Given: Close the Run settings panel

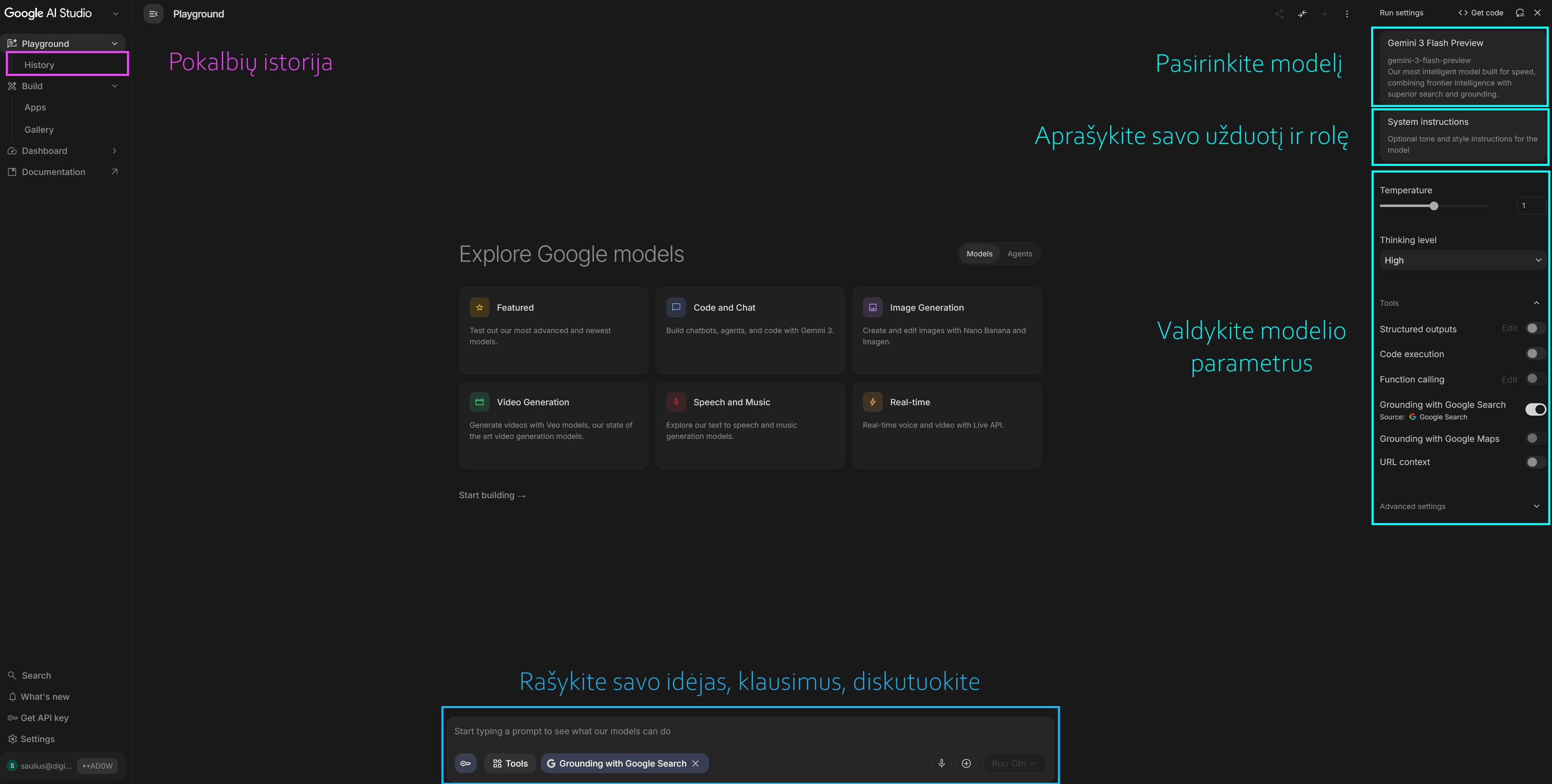Looking at the screenshot, I should point(1537,13).
